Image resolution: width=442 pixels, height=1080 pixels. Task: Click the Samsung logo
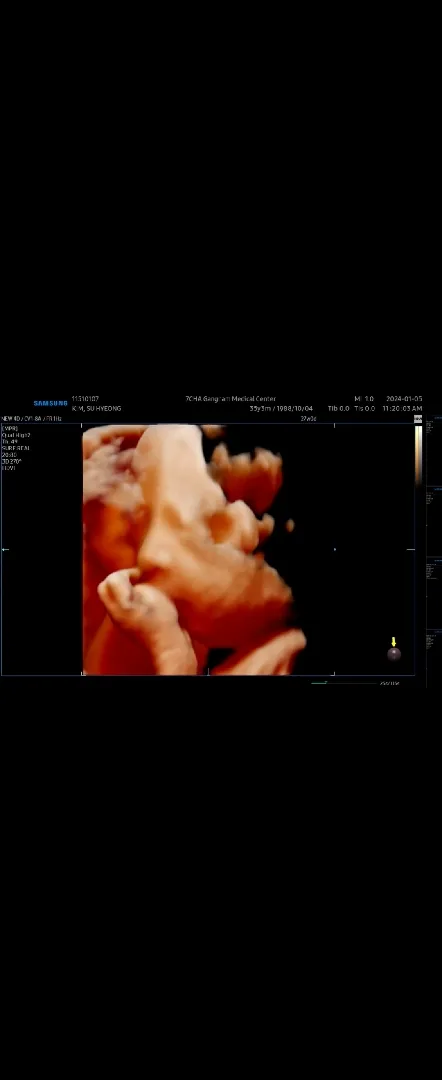51,403
